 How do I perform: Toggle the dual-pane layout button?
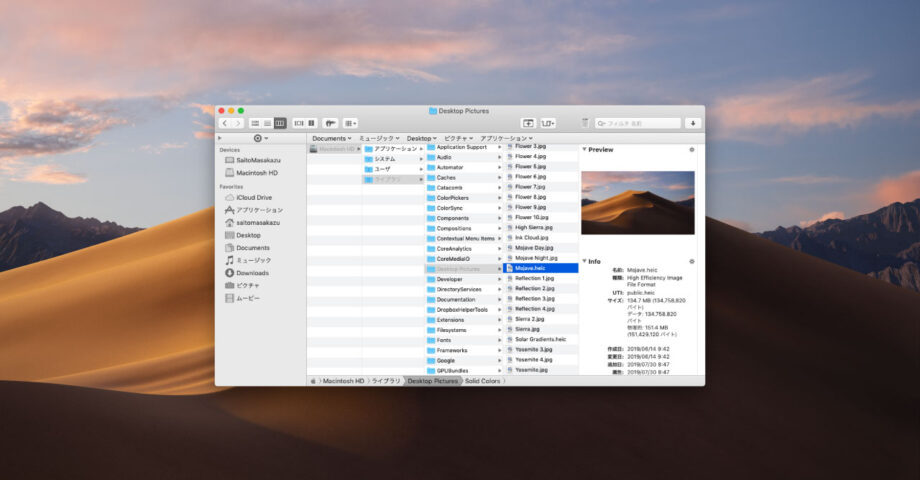(311, 123)
